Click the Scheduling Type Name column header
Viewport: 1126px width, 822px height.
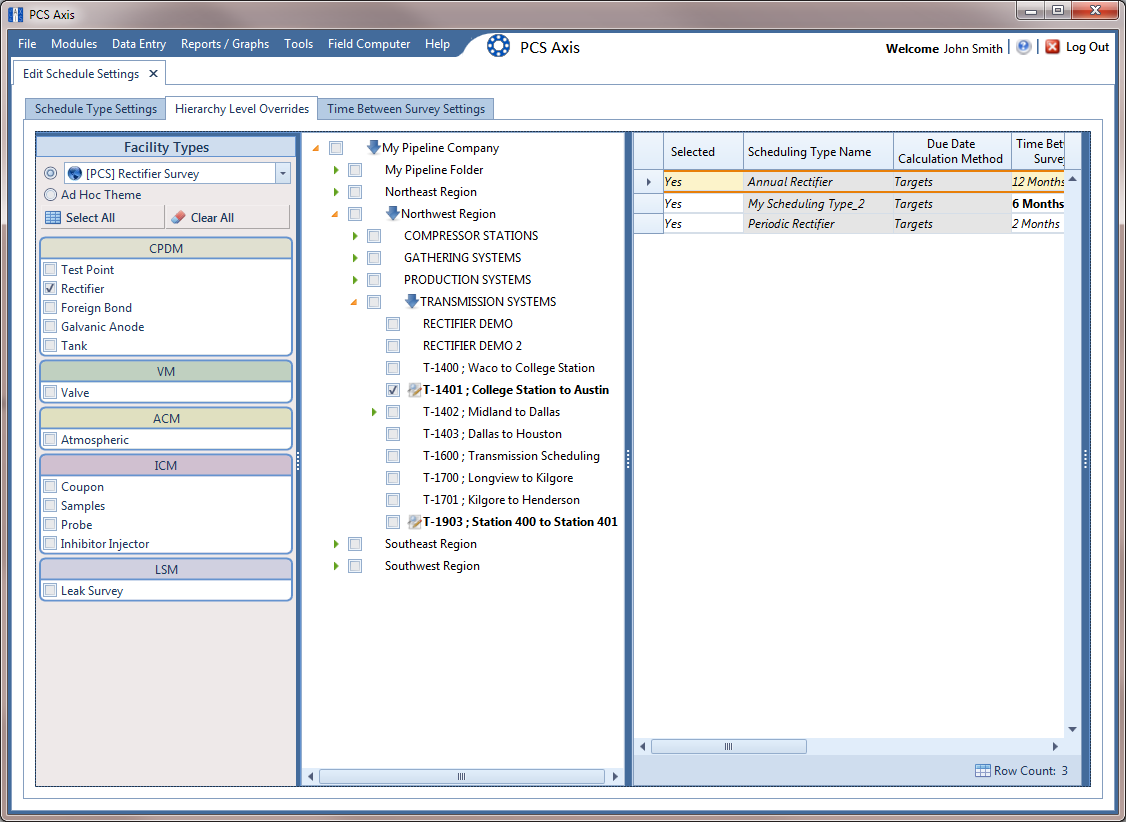coord(818,151)
